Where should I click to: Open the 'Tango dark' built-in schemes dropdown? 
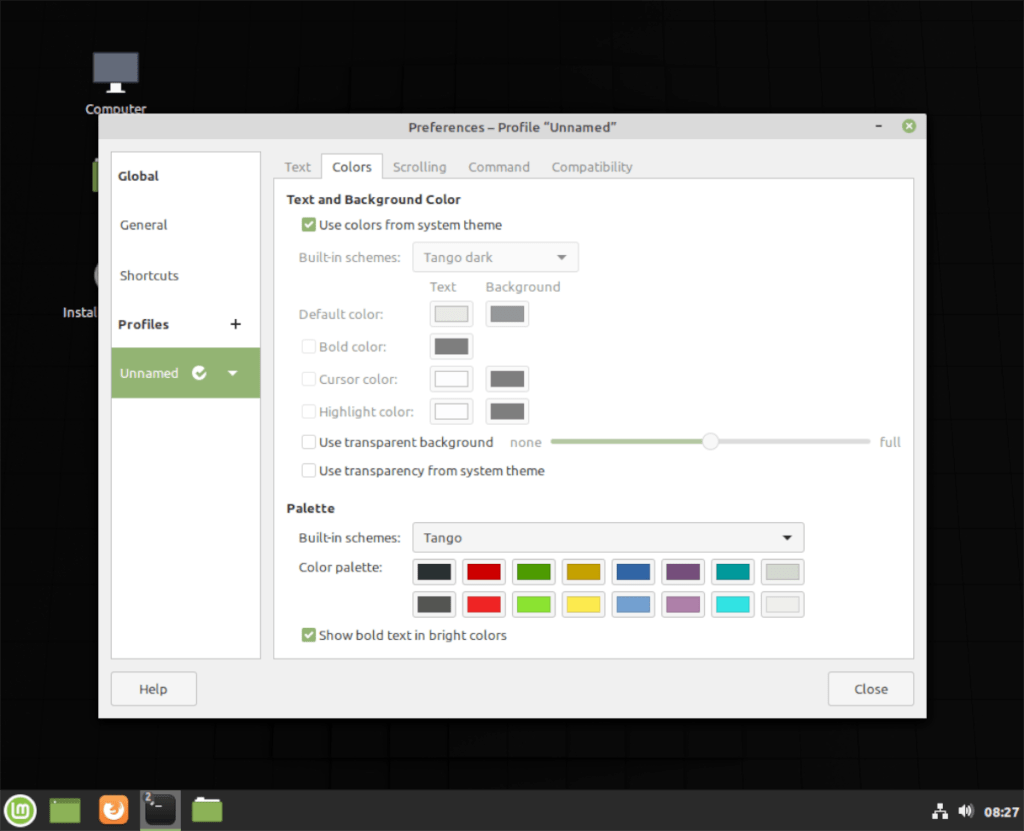tap(495, 257)
